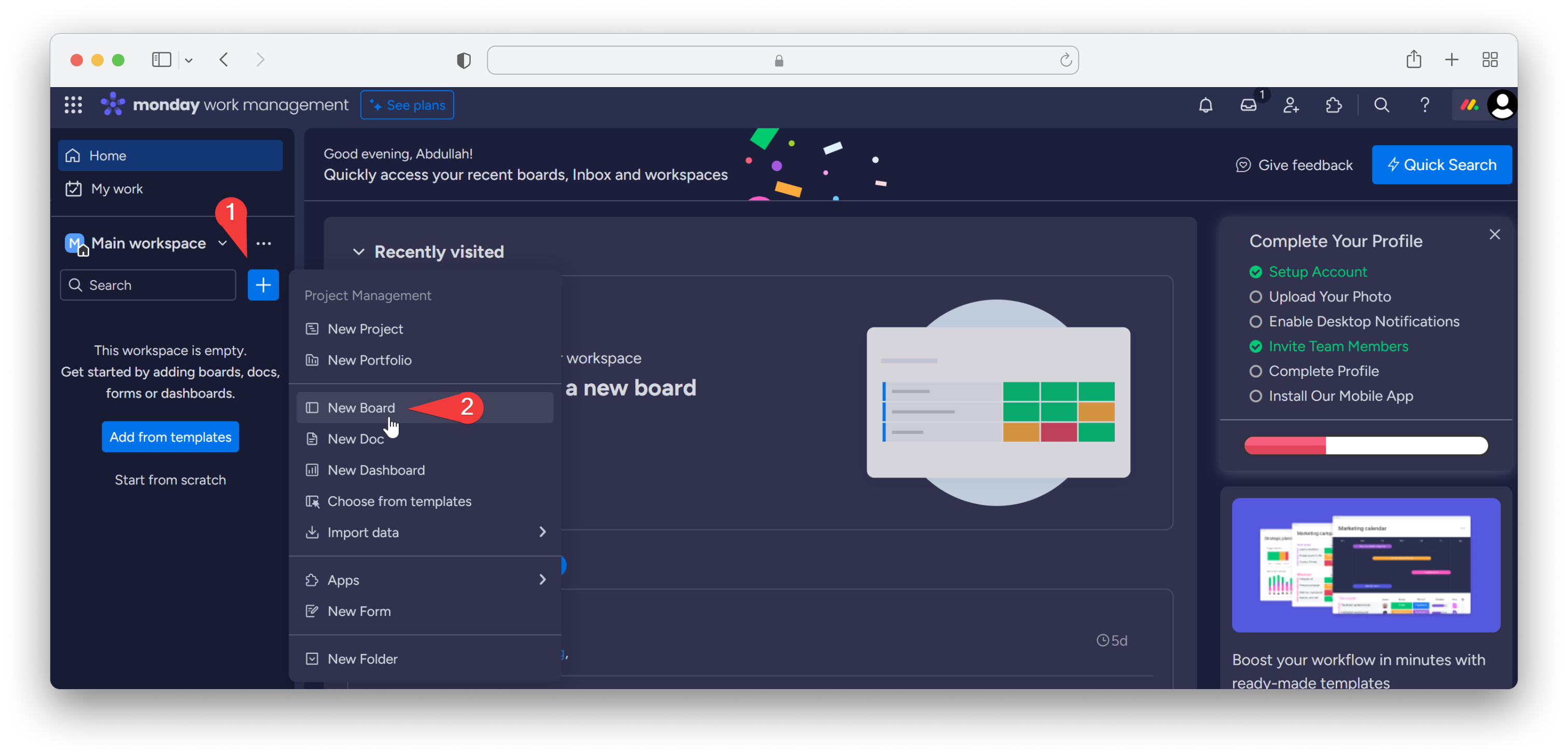Click the 5d timestamp label
The image size is (1568, 756).
(1112, 640)
